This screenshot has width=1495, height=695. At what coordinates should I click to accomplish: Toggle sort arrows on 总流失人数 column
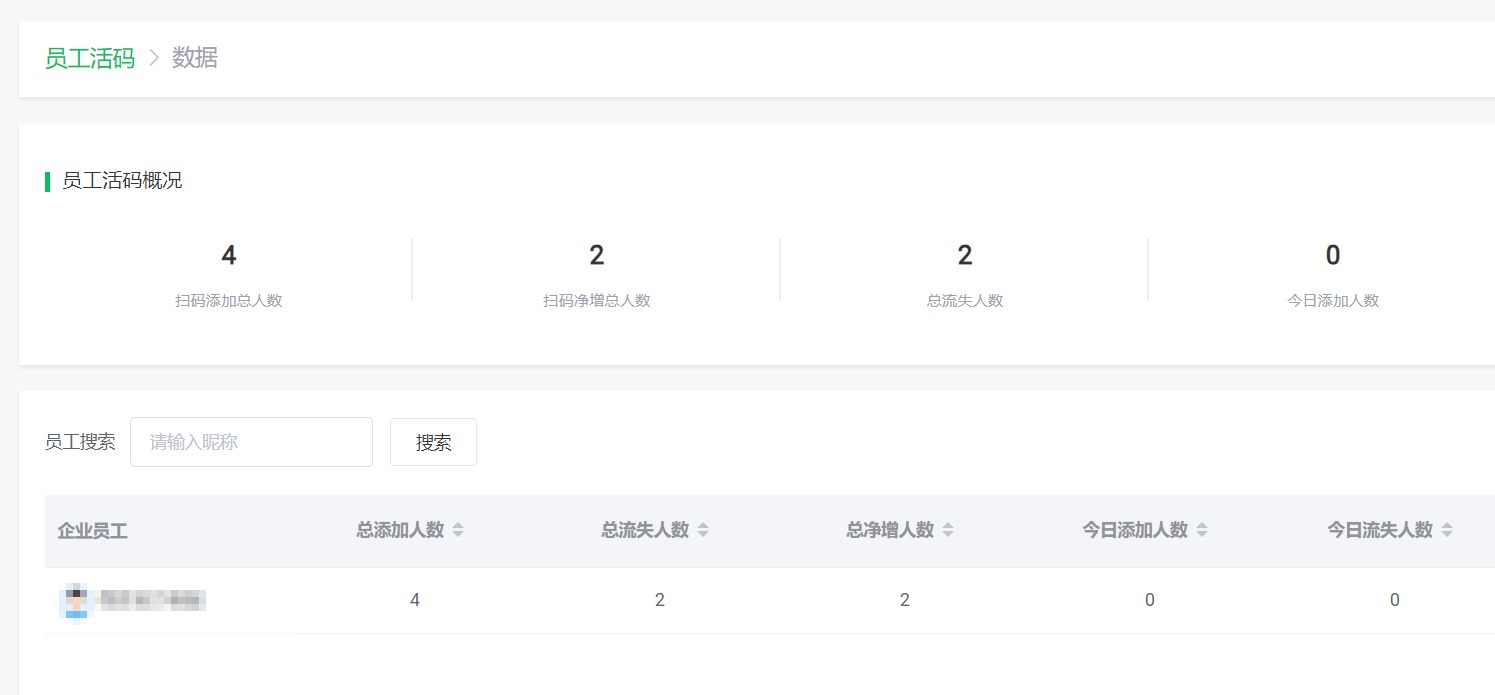703,530
